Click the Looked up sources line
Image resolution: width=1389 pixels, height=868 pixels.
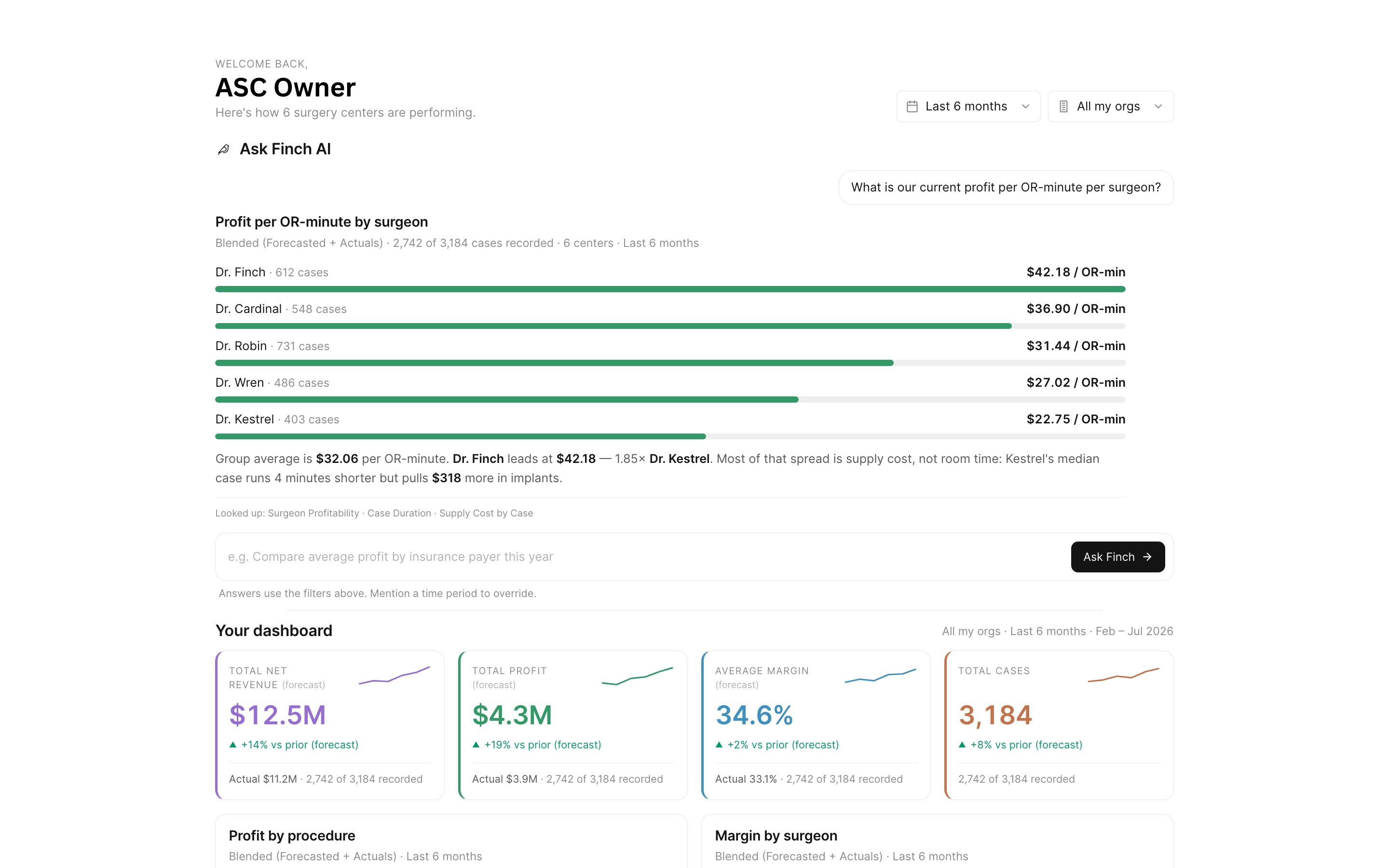[374, 513]
